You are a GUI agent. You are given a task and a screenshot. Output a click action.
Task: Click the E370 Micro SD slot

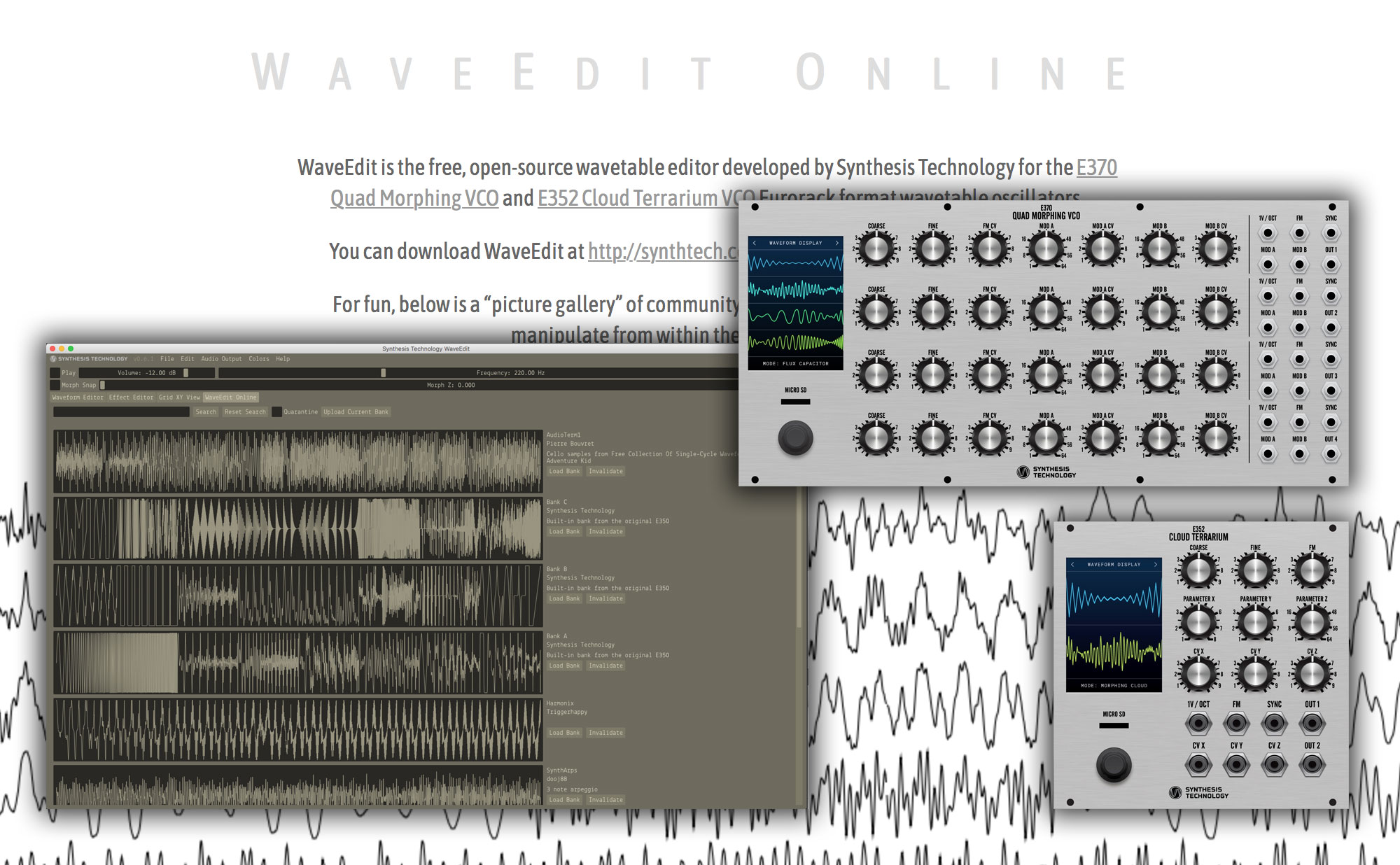[x=795, y=402]
